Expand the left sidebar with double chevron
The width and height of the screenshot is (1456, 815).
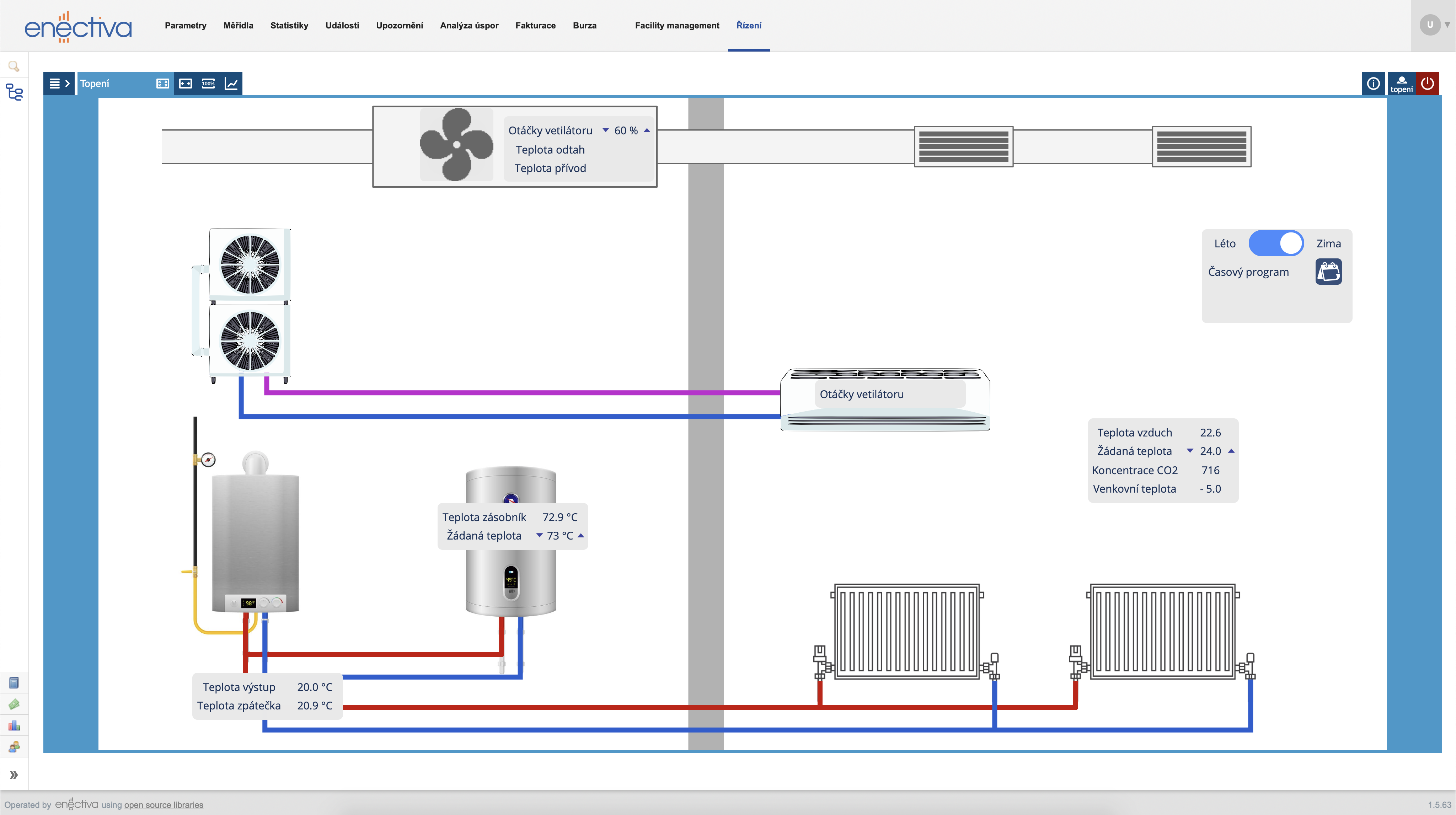click(14, 775)
